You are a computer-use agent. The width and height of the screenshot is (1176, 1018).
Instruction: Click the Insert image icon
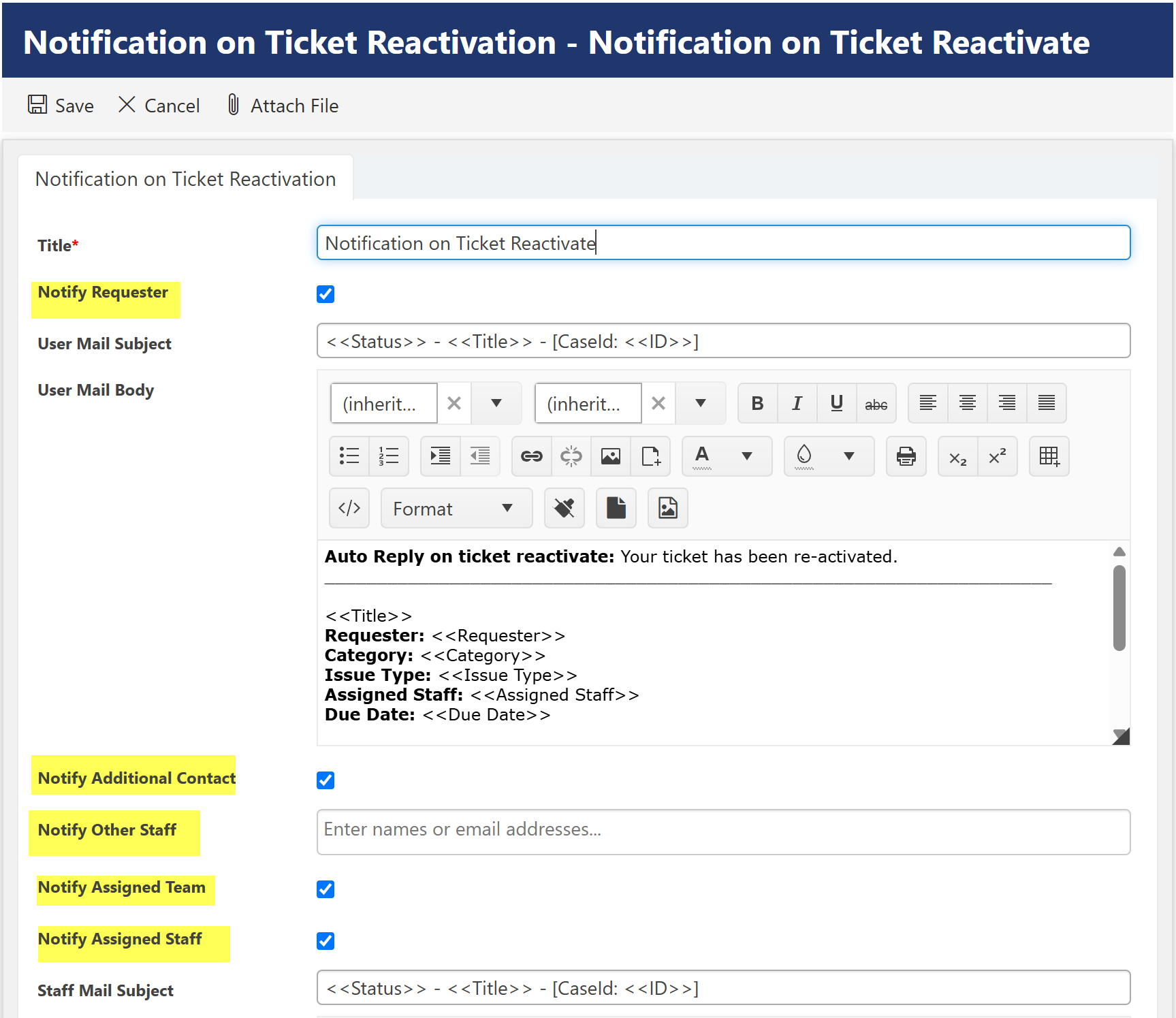611,456
